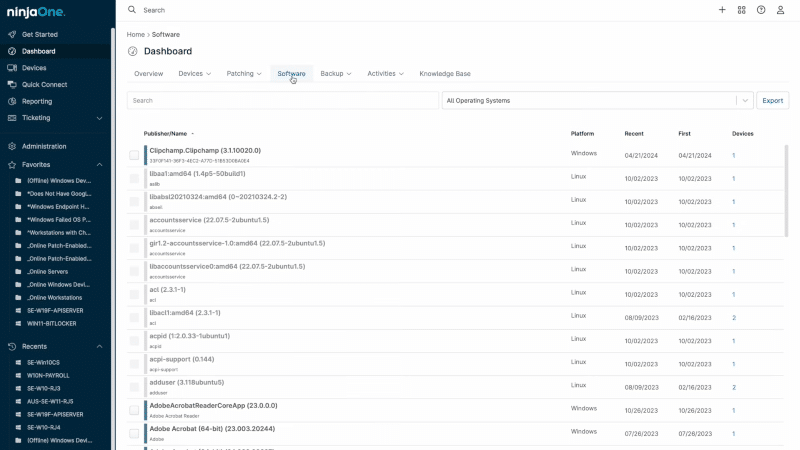The width and height of the screenshot is (800, 450).
Task: Click folder icon beside _Online Servers favorite
Action: (x=18, y=272)
